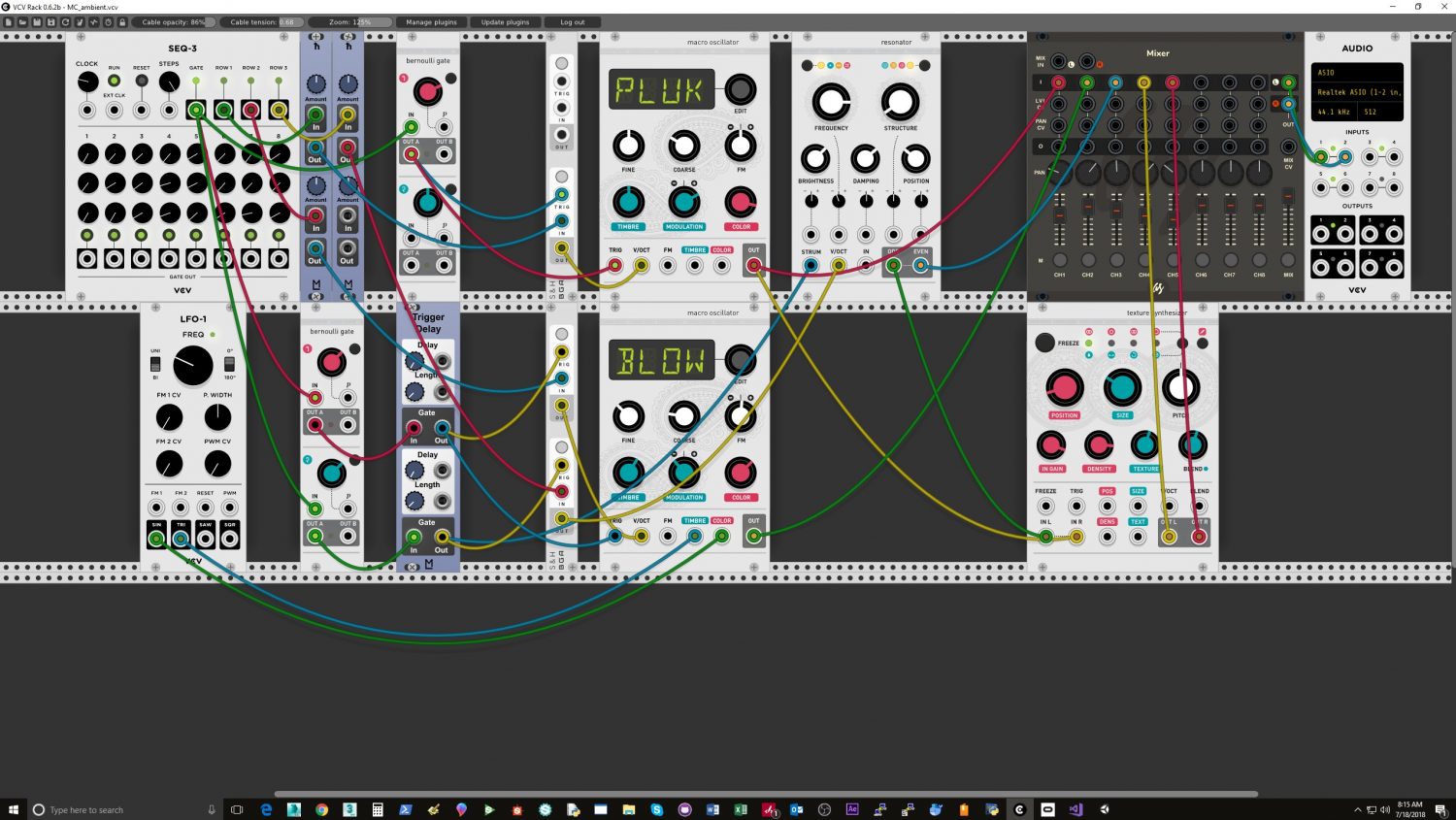Screen dimensions: 1456x820
Task: Toggle the MIX mute button on the Mixer
Action: coord(1288,260)
